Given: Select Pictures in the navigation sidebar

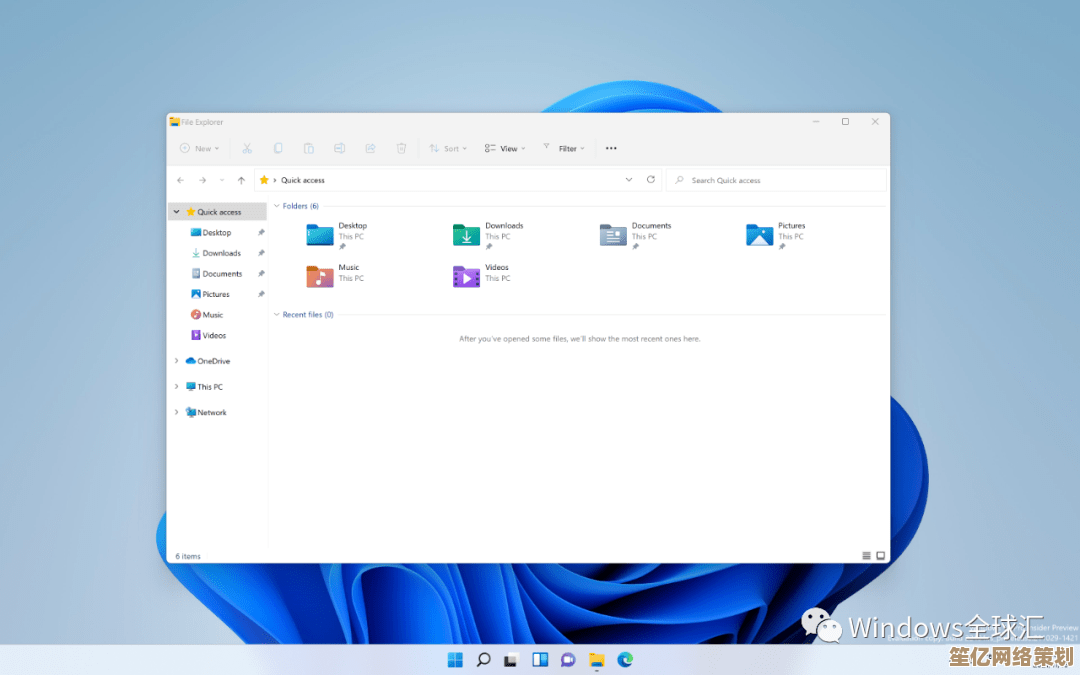Looking at the screenshot, I should point(216,294).
